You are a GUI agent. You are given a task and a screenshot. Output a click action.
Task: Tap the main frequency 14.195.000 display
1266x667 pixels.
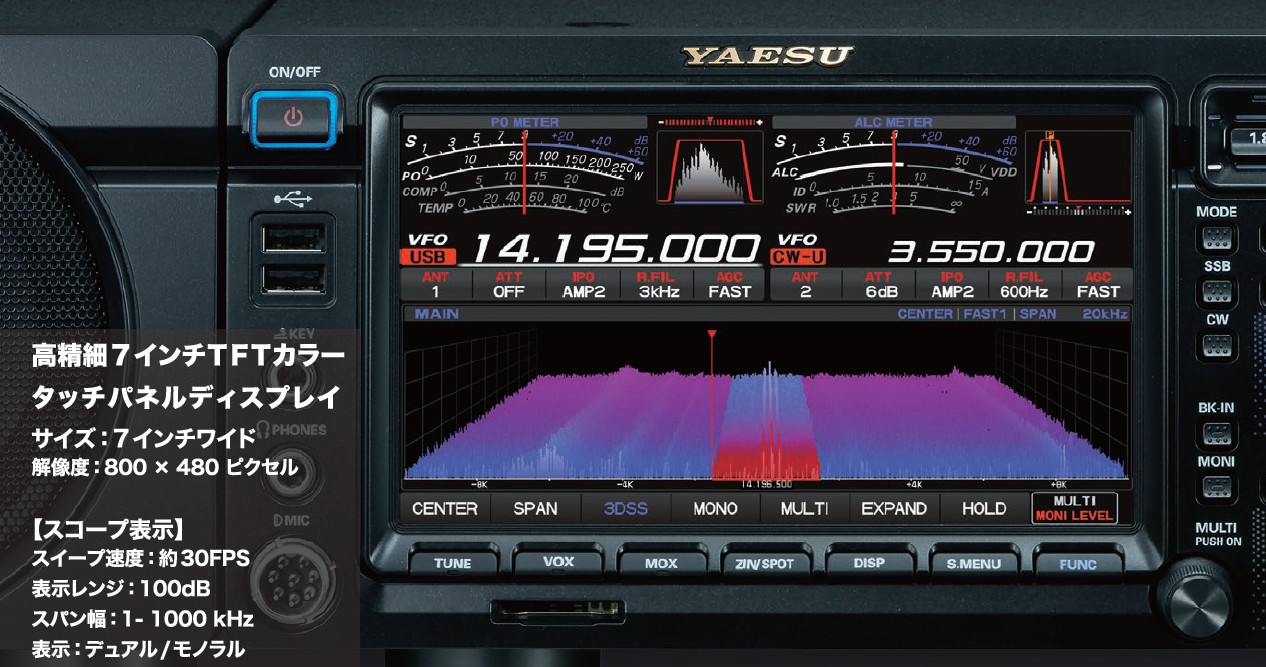click(614, 250)
